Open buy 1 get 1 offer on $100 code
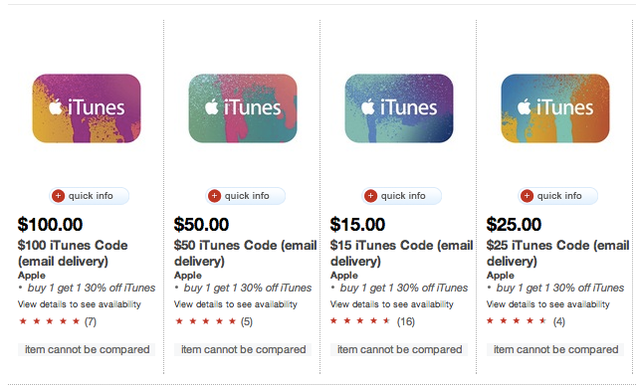The height and width of the screenshot is (386, 636). tap(91, 288)
